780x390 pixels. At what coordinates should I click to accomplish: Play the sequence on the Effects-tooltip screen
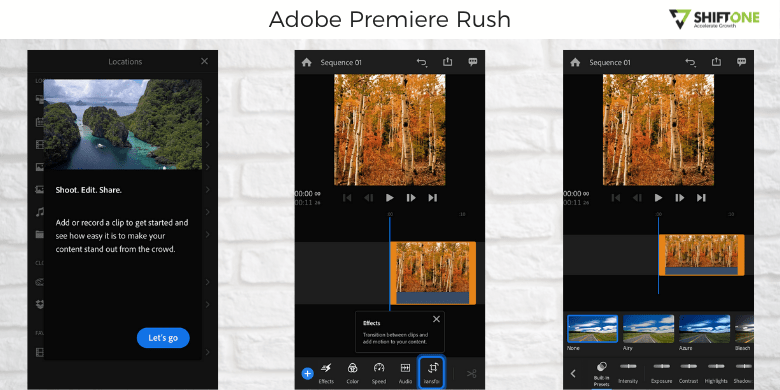tap(390, 197)
